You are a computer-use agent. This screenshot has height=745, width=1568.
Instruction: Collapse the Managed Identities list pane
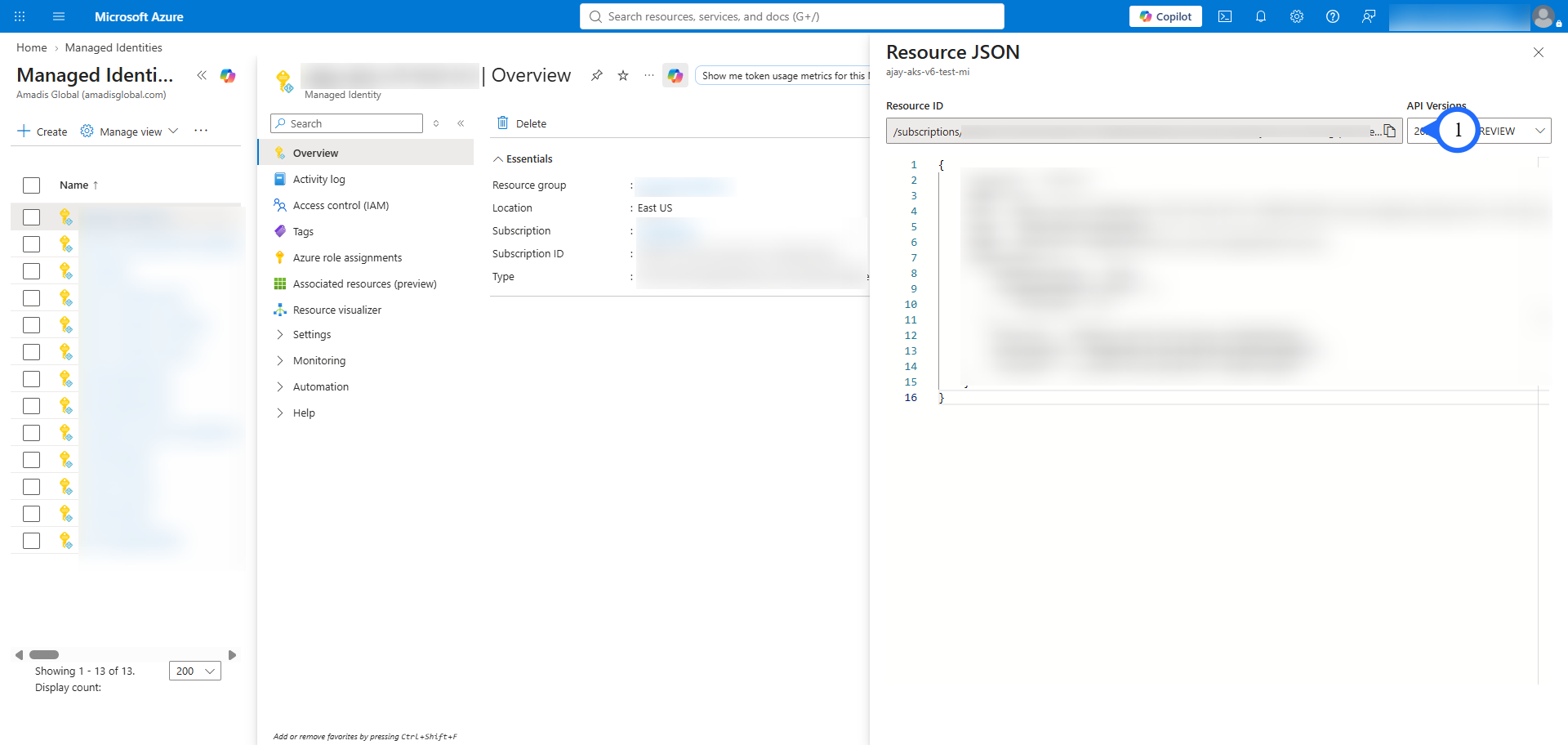pos(202,75)
